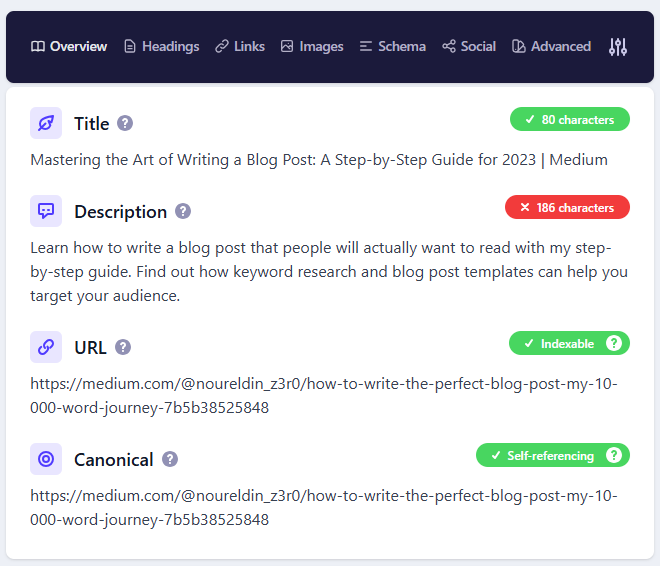Click the URL chain link icon
The image size is (660, 566).
pyautogui.click(x=46, y=347)
